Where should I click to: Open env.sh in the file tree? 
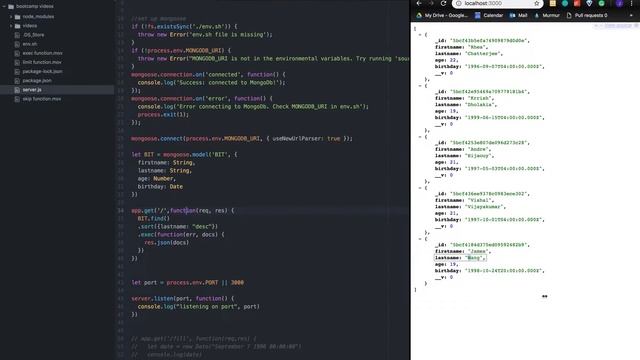point(30,44)
